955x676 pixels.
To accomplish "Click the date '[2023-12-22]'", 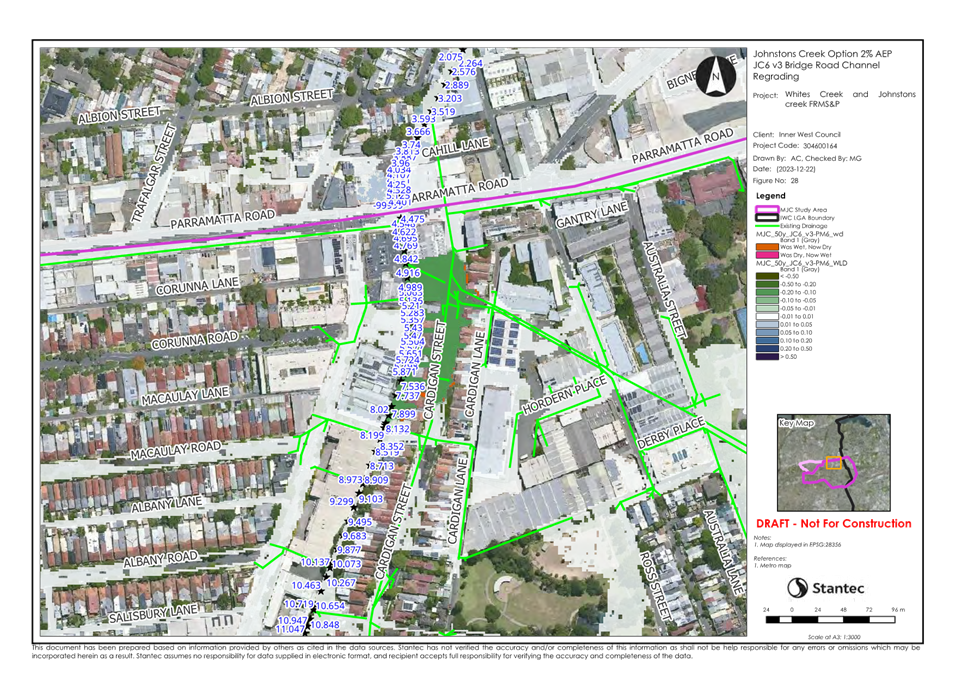I will (x=795, y=169).
